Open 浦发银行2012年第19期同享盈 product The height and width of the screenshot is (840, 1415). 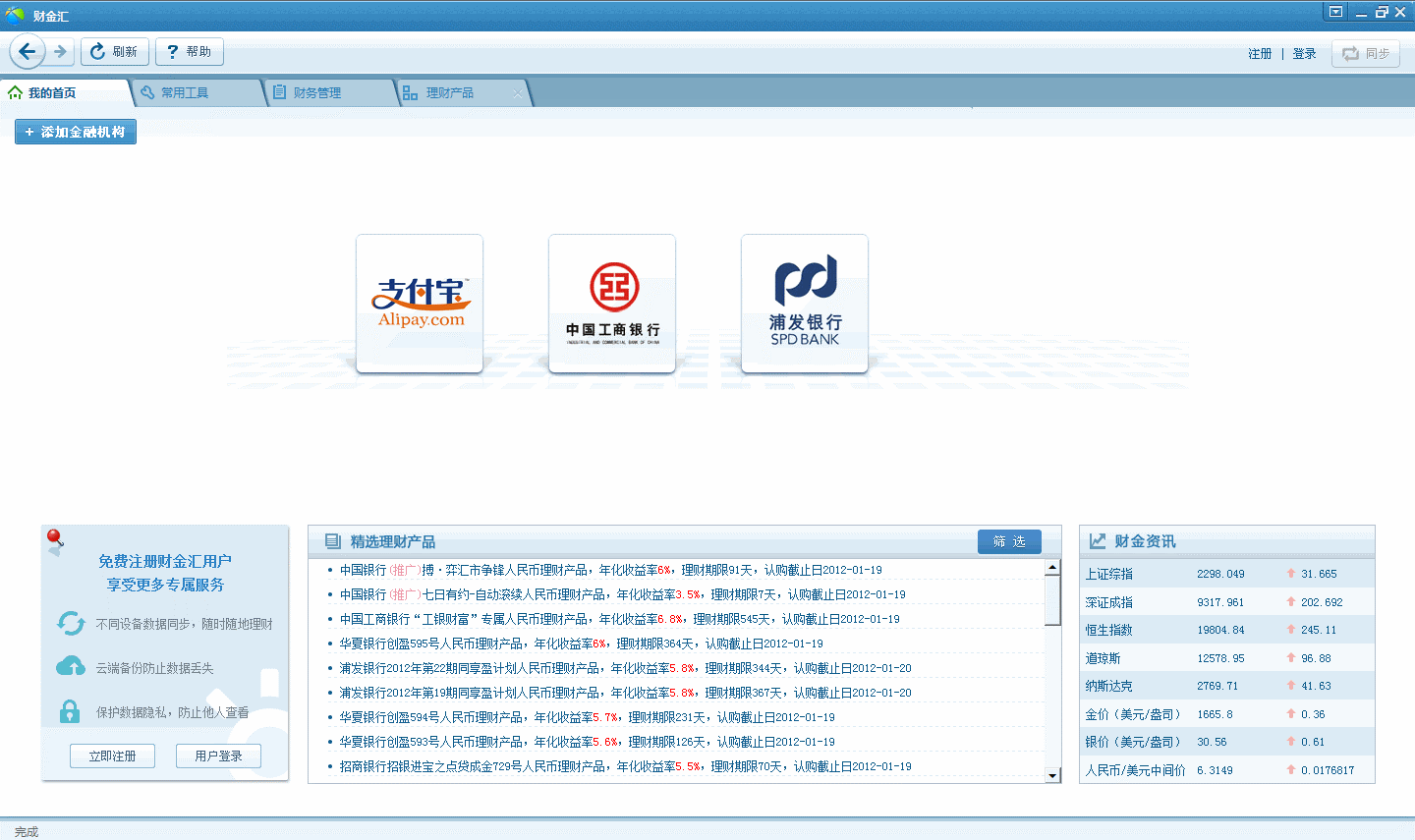click(625, 693)
